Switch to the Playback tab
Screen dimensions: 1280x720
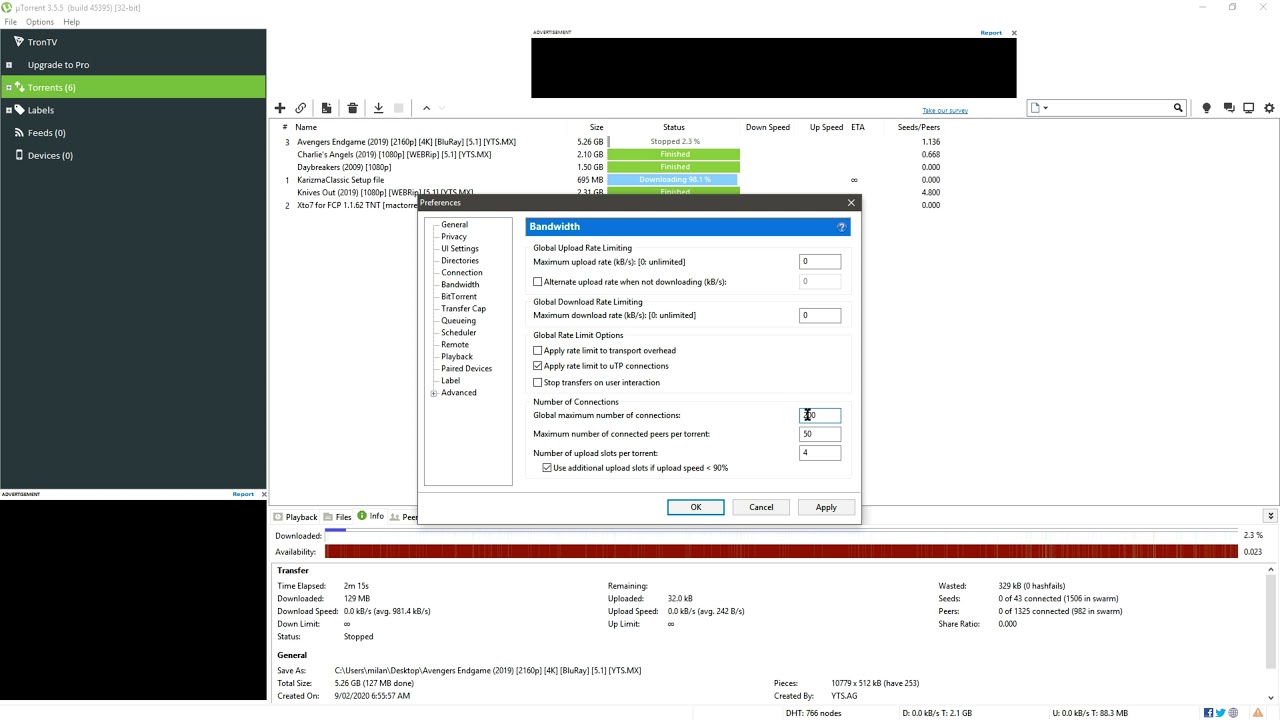click(296, 517)
